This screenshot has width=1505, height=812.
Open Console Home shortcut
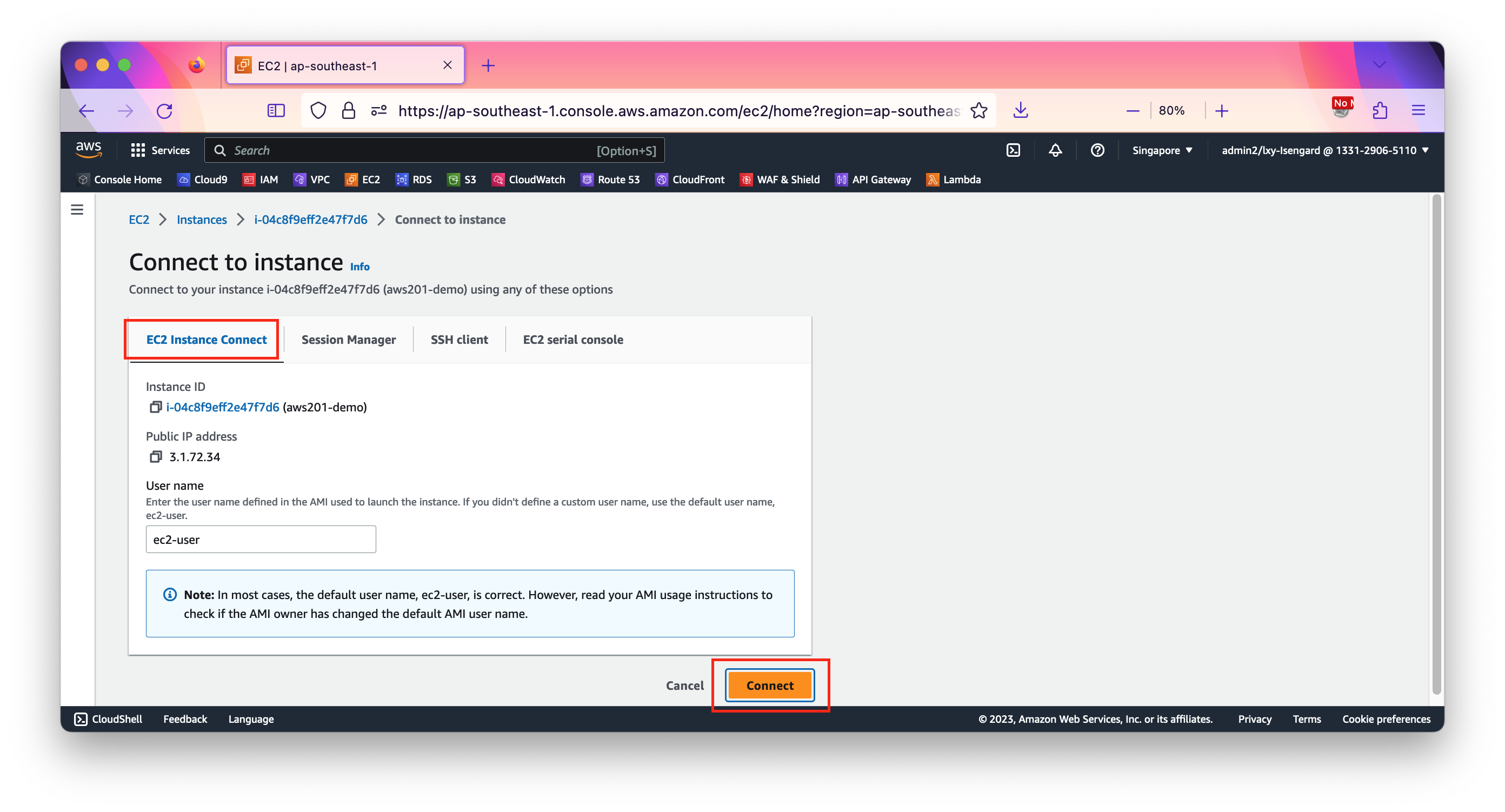120,179
